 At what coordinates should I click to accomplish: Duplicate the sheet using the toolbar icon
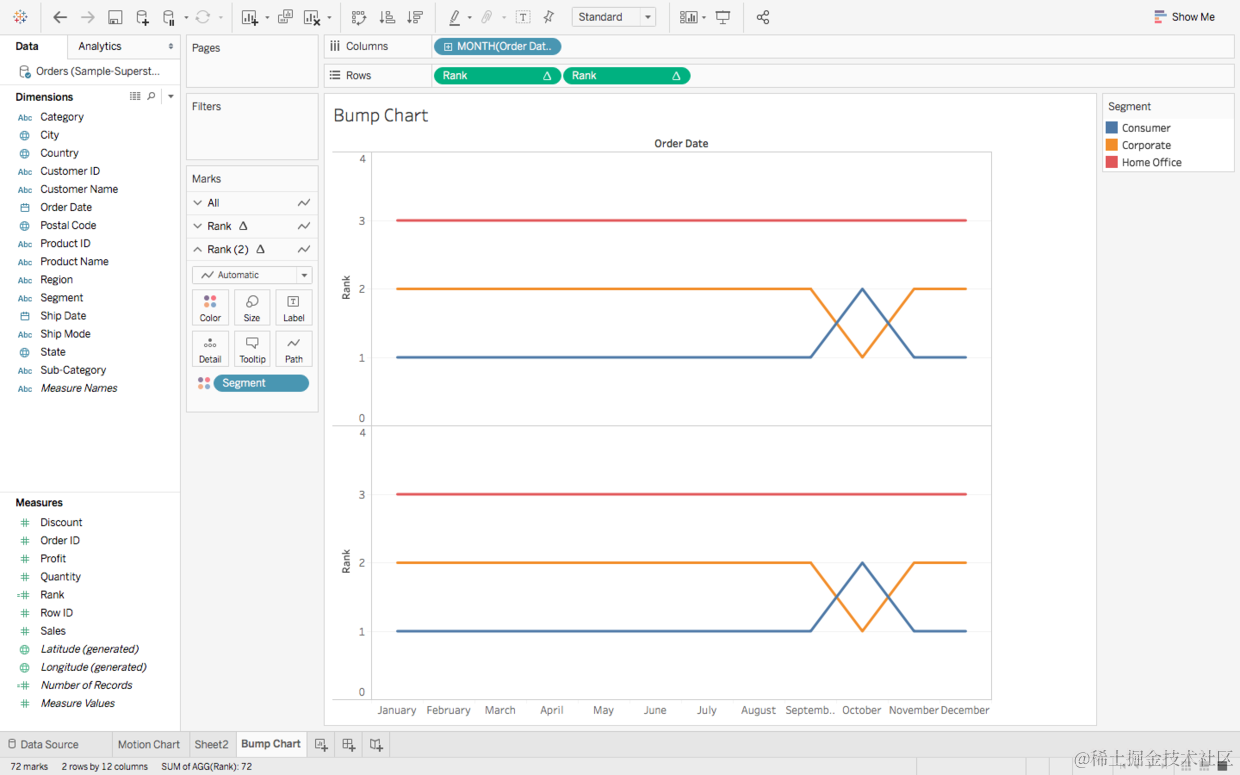(x=285, y=17)
